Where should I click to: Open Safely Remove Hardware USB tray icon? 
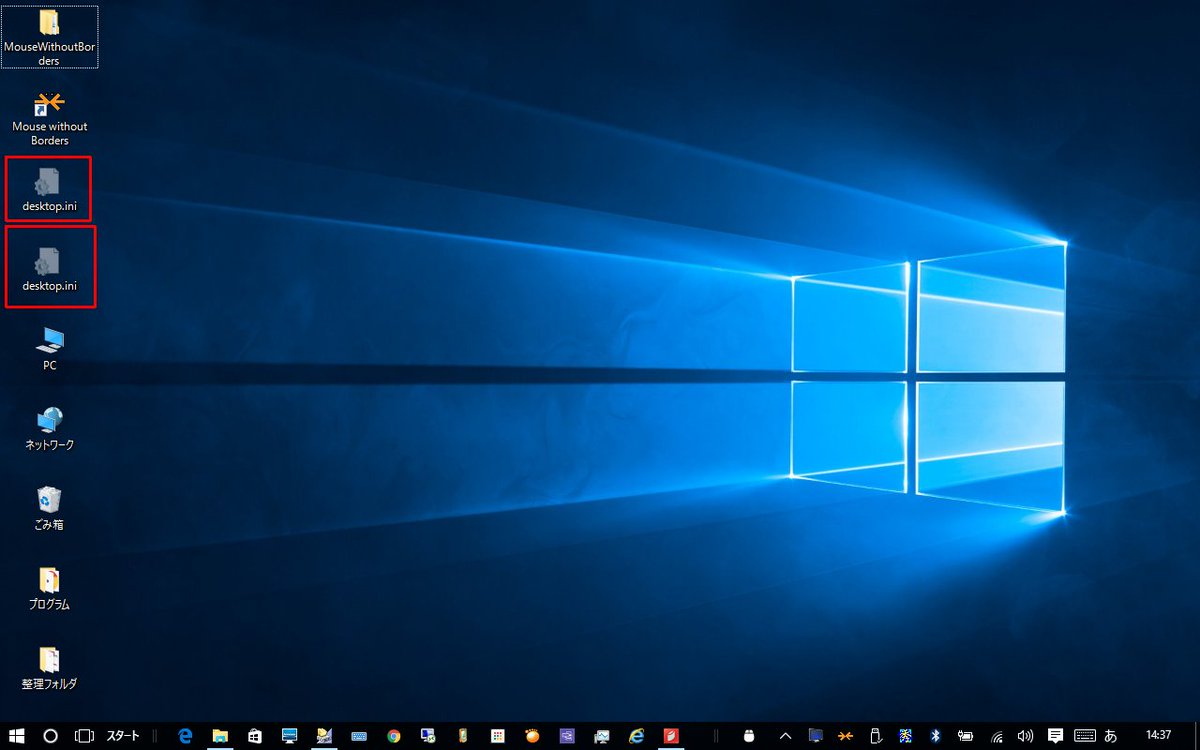pyautogui.click(x=876, y=735)
